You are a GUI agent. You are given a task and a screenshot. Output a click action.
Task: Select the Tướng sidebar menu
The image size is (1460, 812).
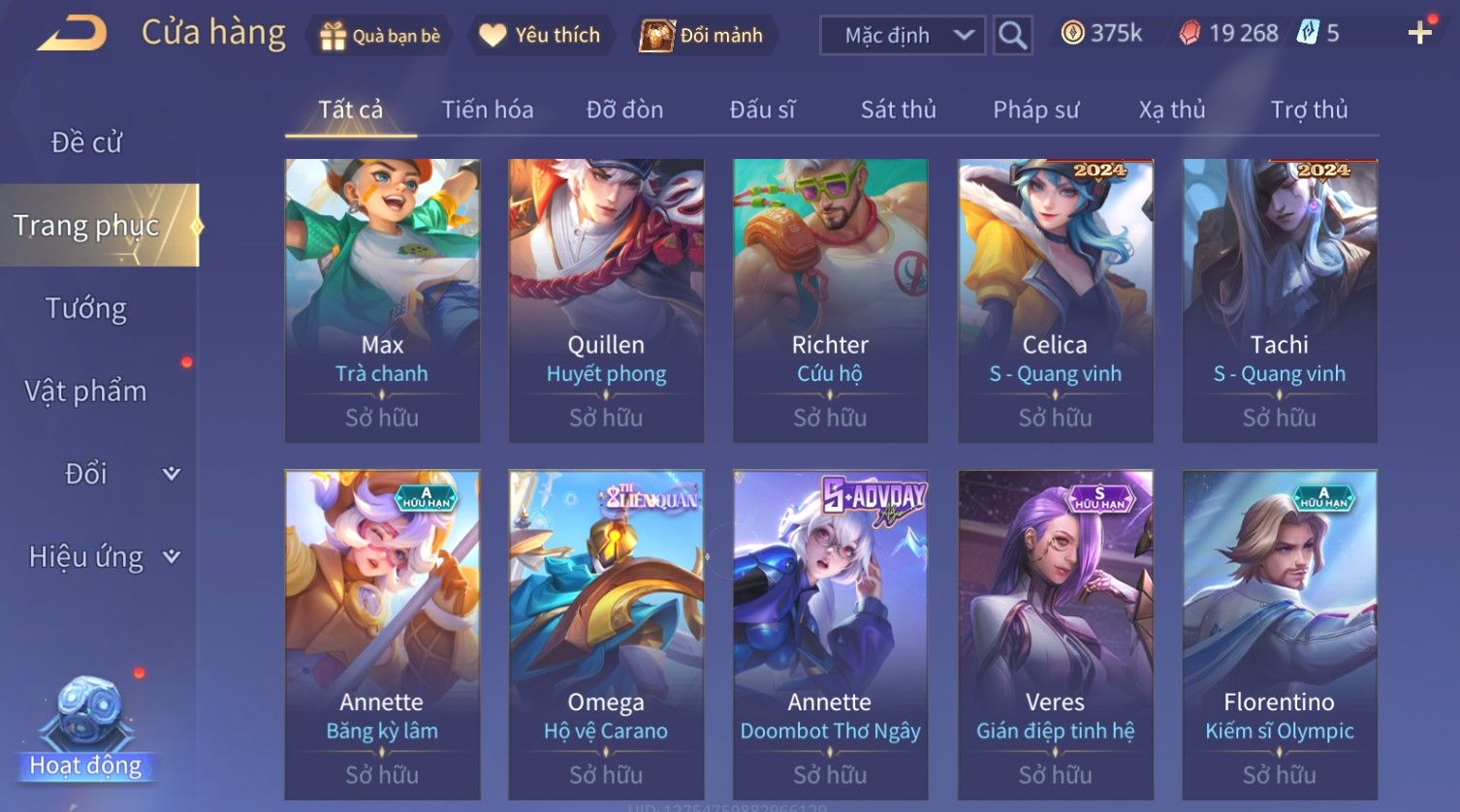pos(86,309)
